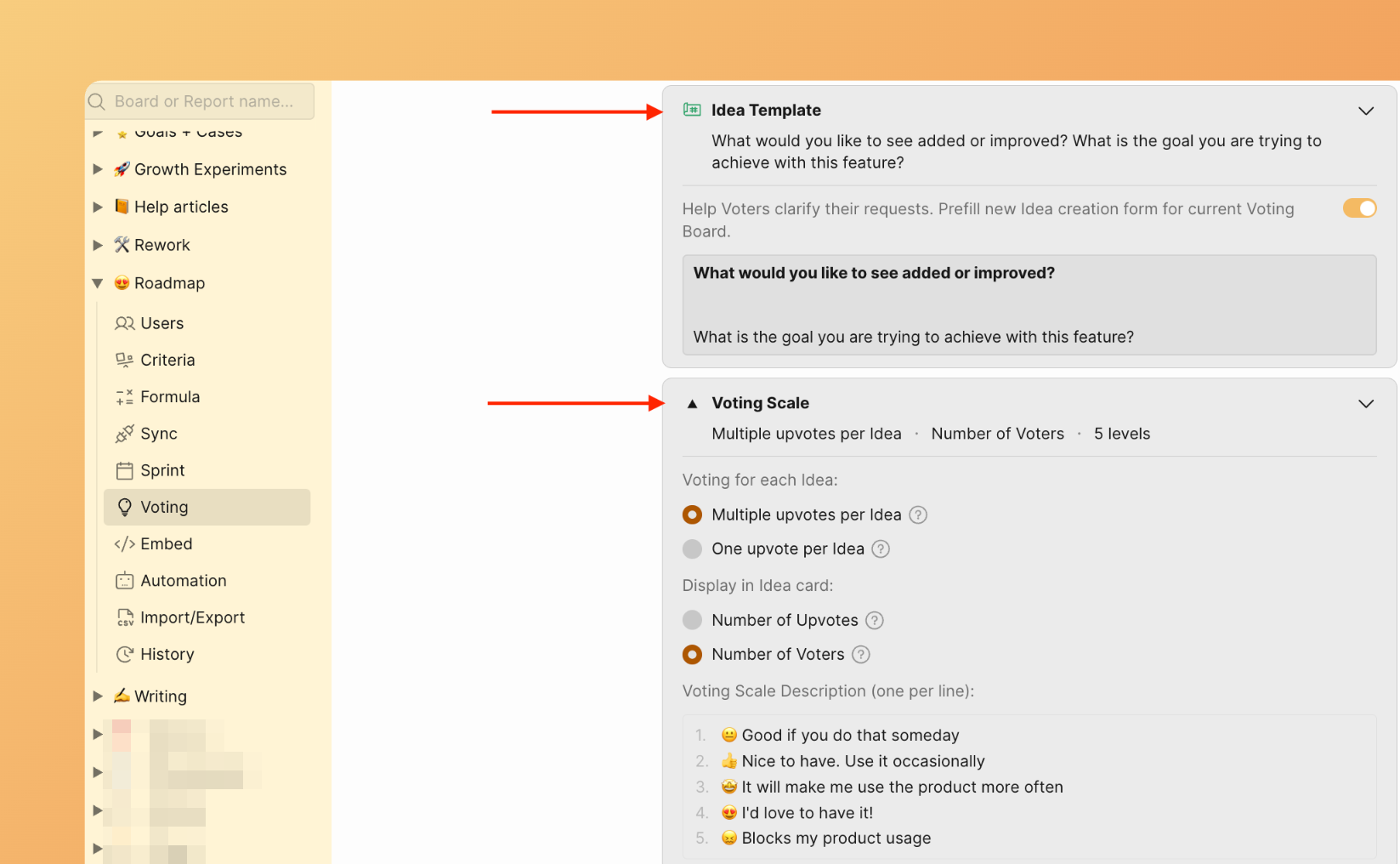Select Number of Upvotes display option

(x=692, y=620)
